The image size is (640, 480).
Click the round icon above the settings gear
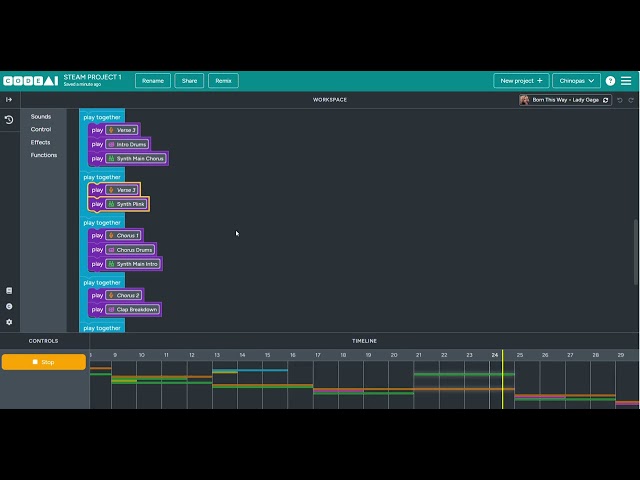[x=9, y=307]
